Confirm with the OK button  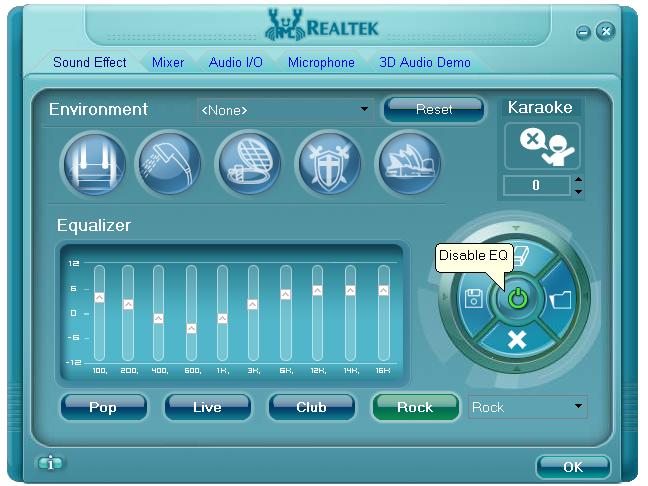(573, 467)
